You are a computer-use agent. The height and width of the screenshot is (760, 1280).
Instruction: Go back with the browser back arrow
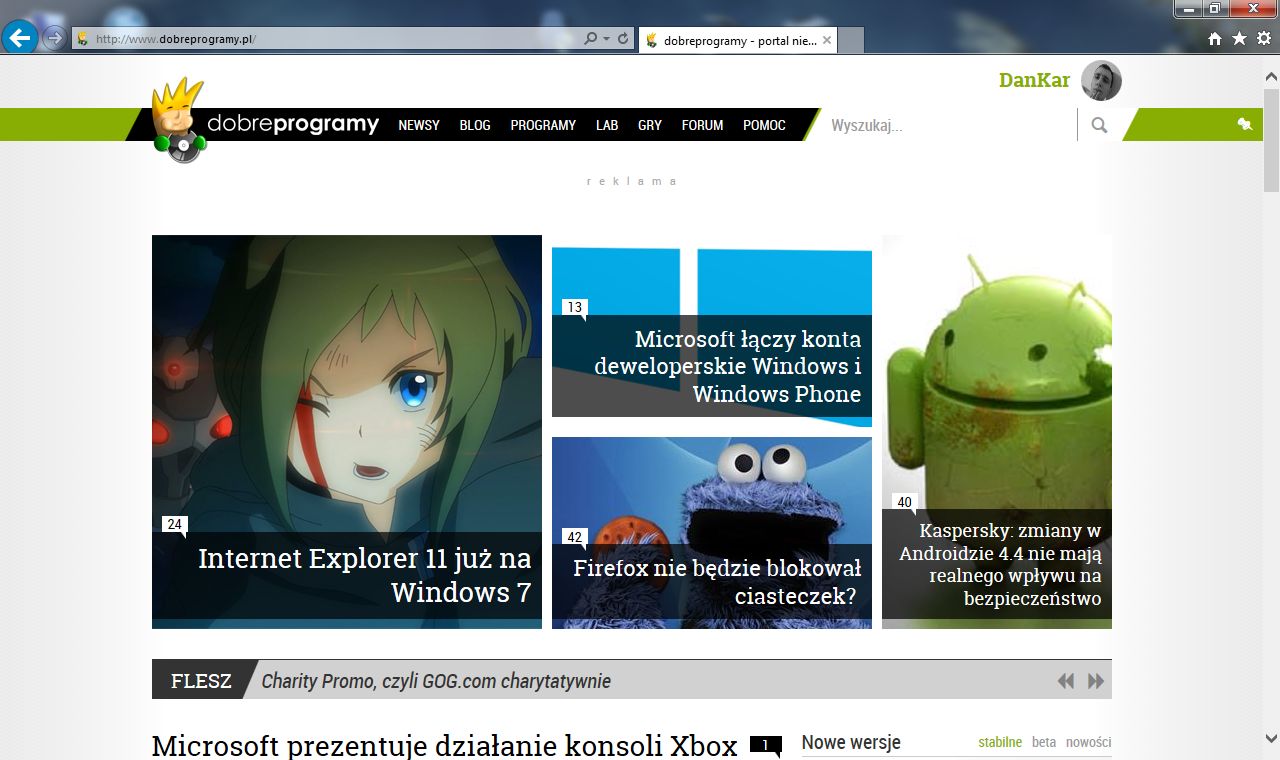(20, 38)
